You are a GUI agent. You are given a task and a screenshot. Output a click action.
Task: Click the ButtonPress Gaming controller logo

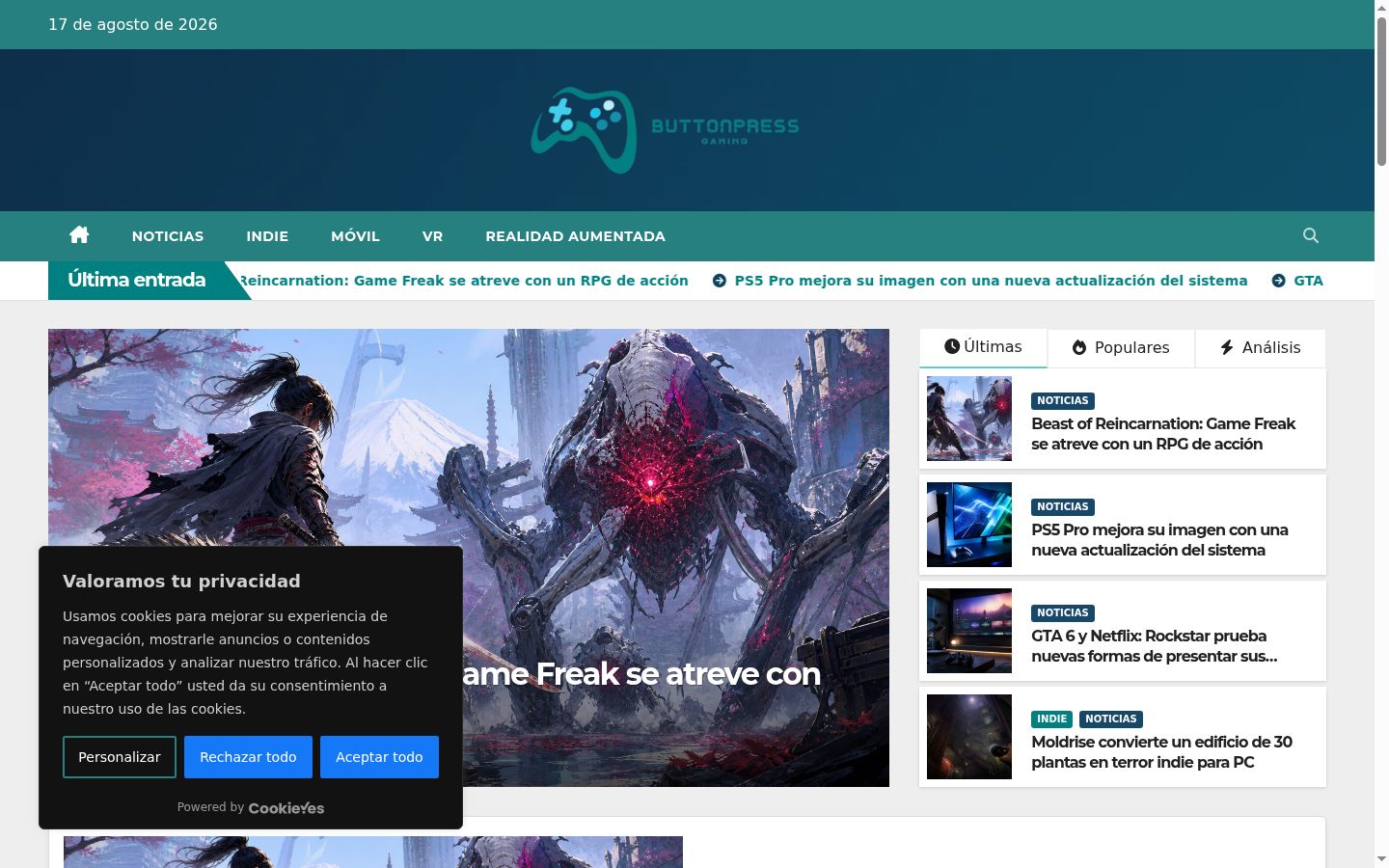click(665, 130)
